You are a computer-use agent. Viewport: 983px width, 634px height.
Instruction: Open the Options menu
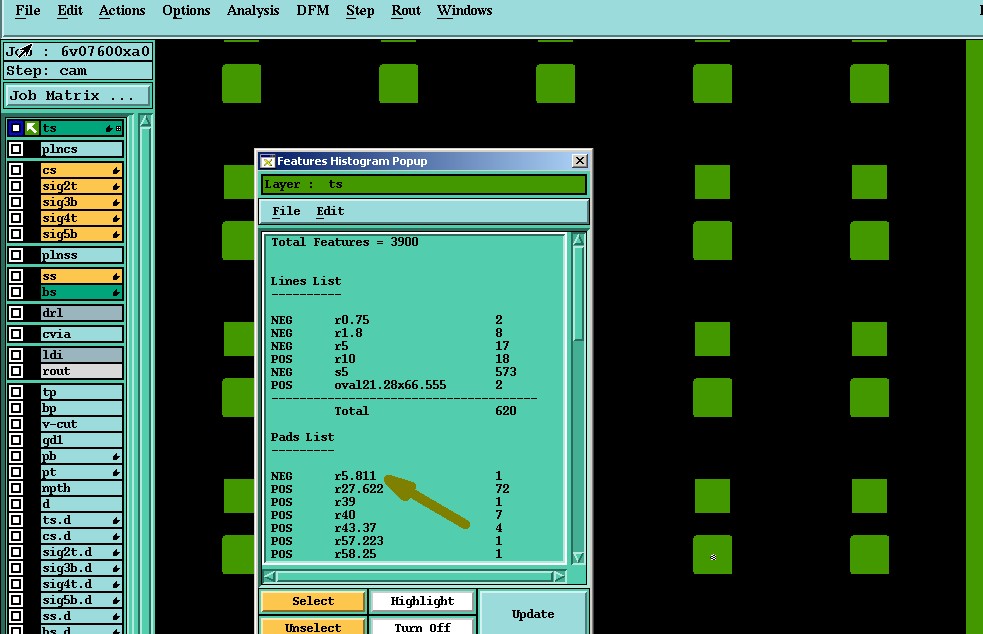coord(186,11)
